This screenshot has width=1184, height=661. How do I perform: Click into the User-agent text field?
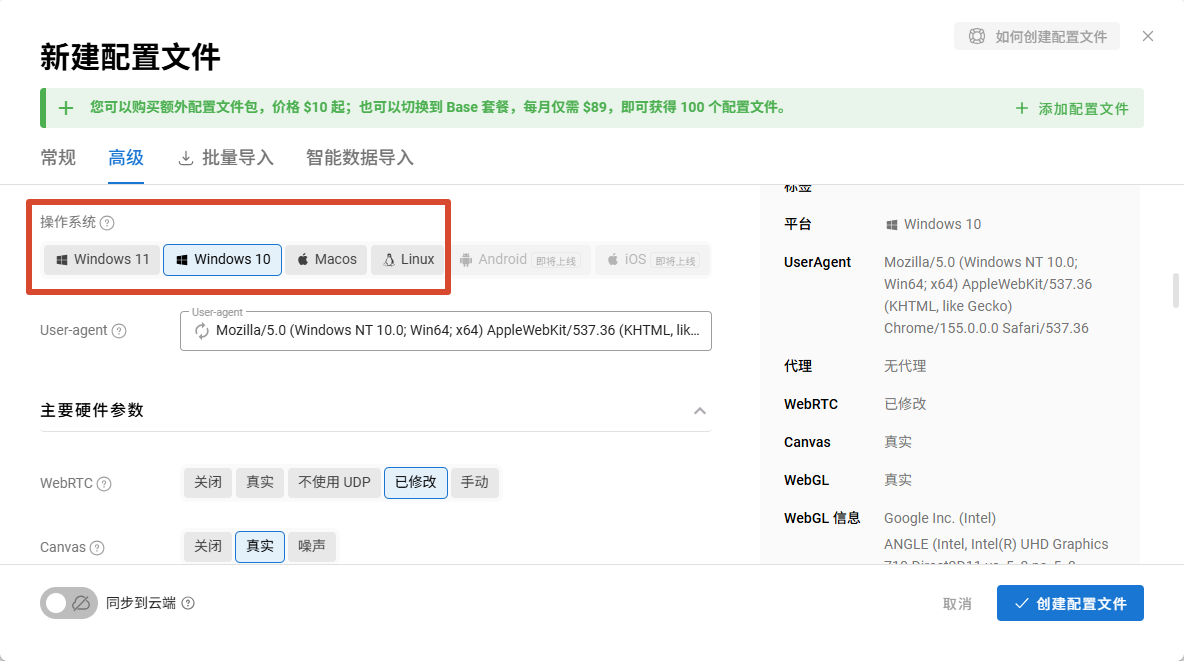coord(446,331)
